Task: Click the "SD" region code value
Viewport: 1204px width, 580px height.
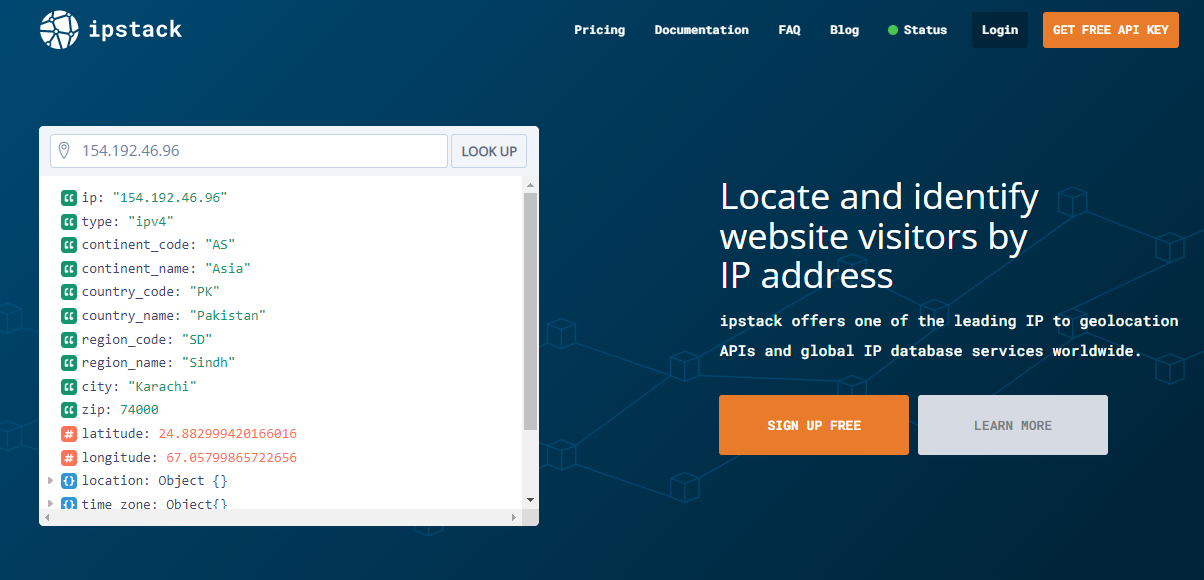Action: point(196,339)
